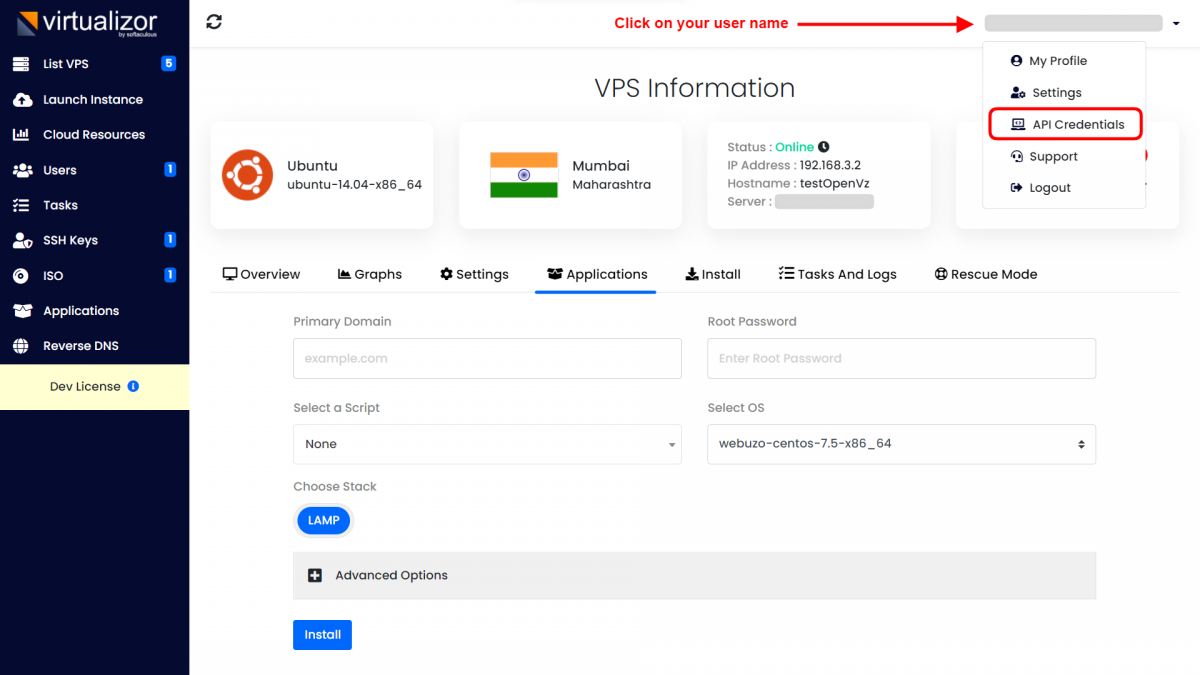This screenshot has width=1200, height=675.
Task: Click the Launch Instance rocket icon
Action: (25, 99)
